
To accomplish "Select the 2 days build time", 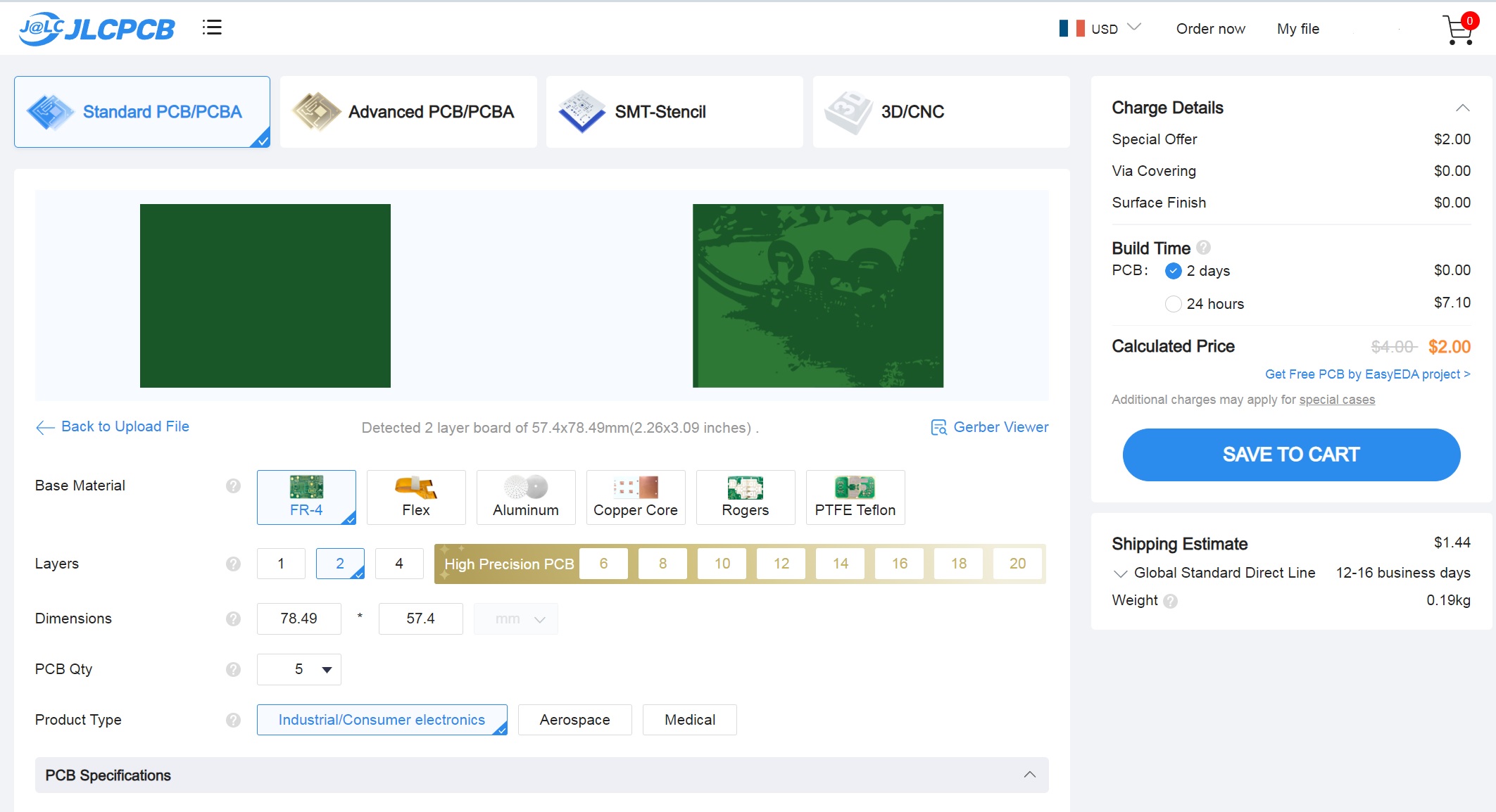I will pos(1173,271).
